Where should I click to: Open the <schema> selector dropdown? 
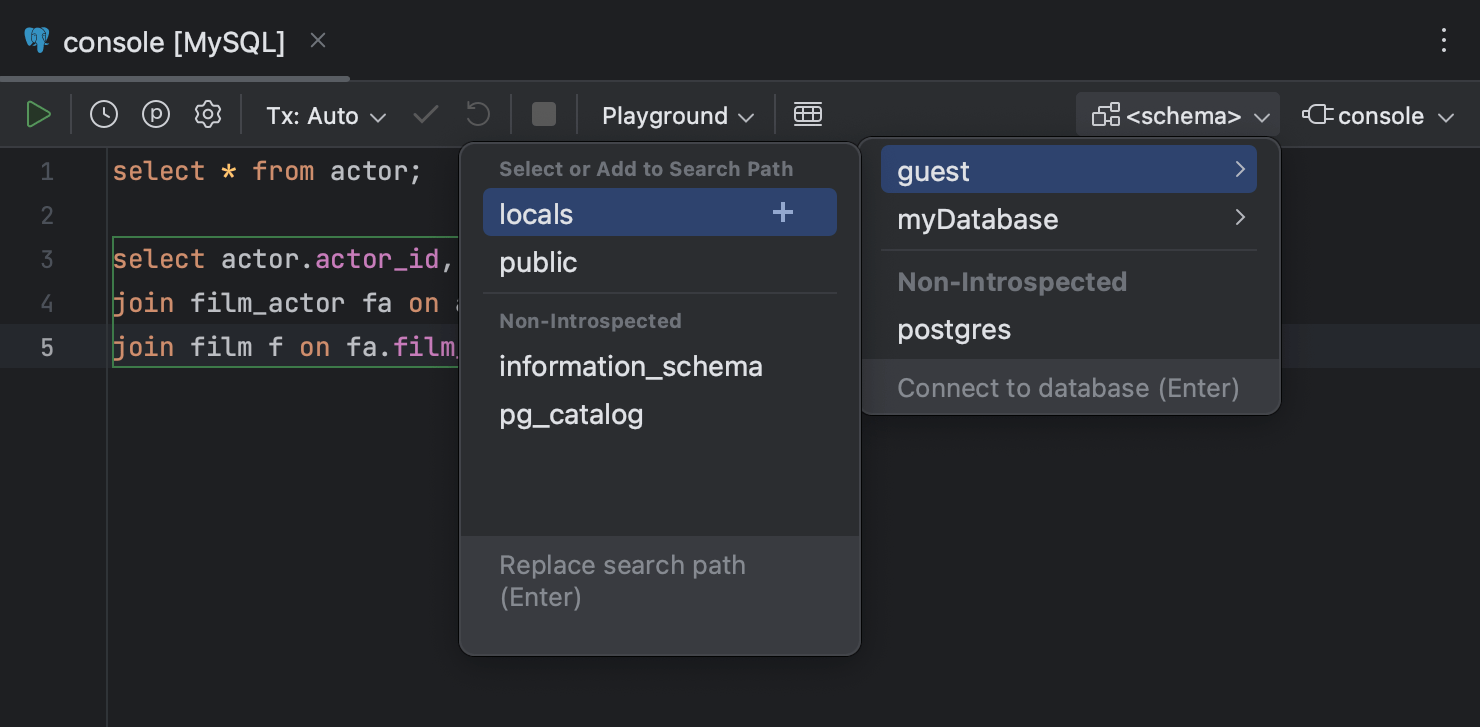click(1177, 114)
